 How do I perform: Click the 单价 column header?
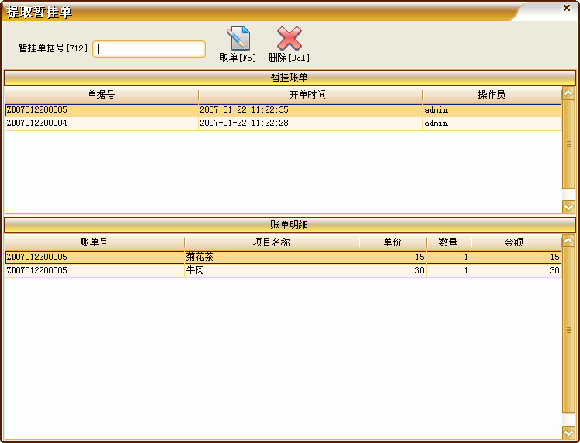[393, 242]
